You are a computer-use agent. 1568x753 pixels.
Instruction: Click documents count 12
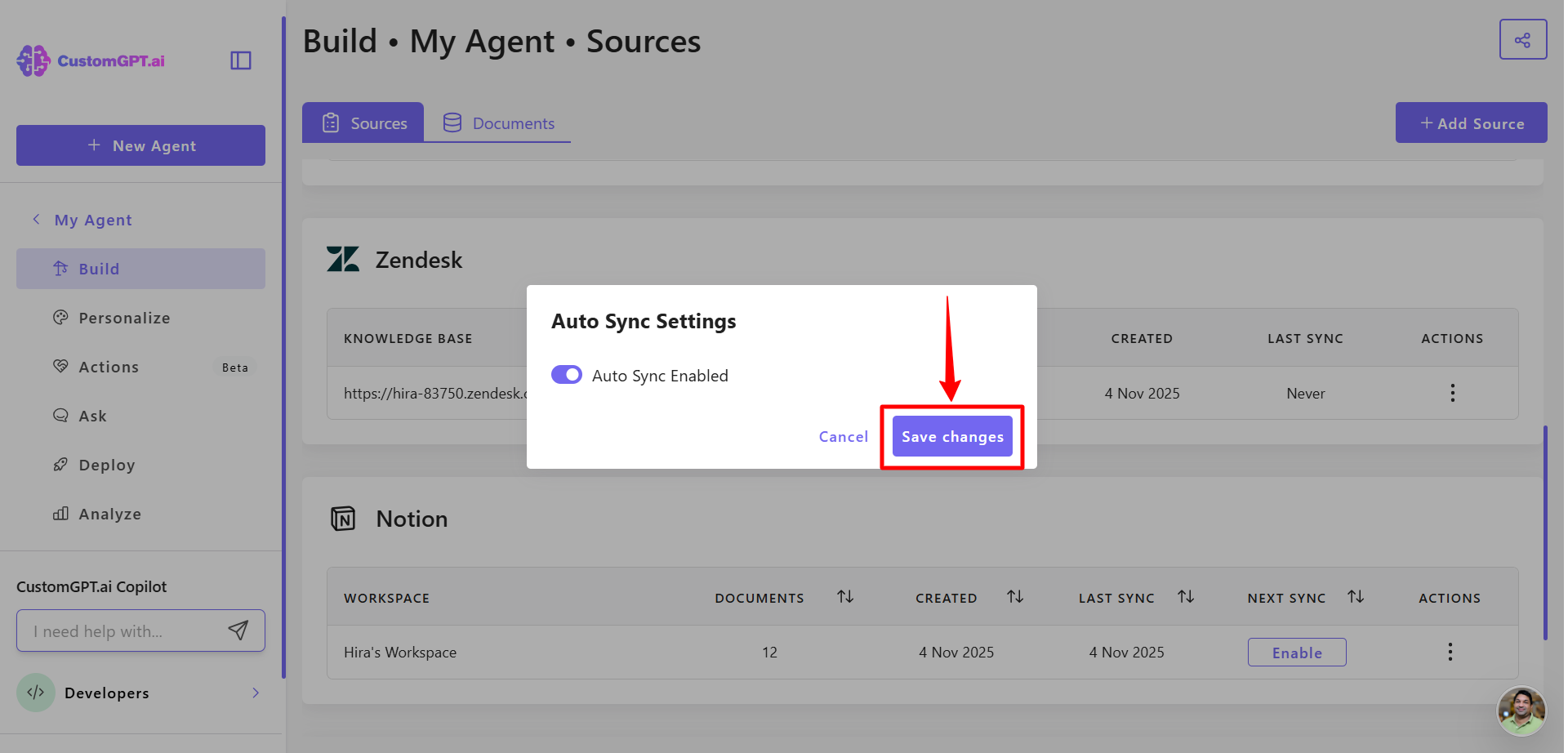point(769,652)
